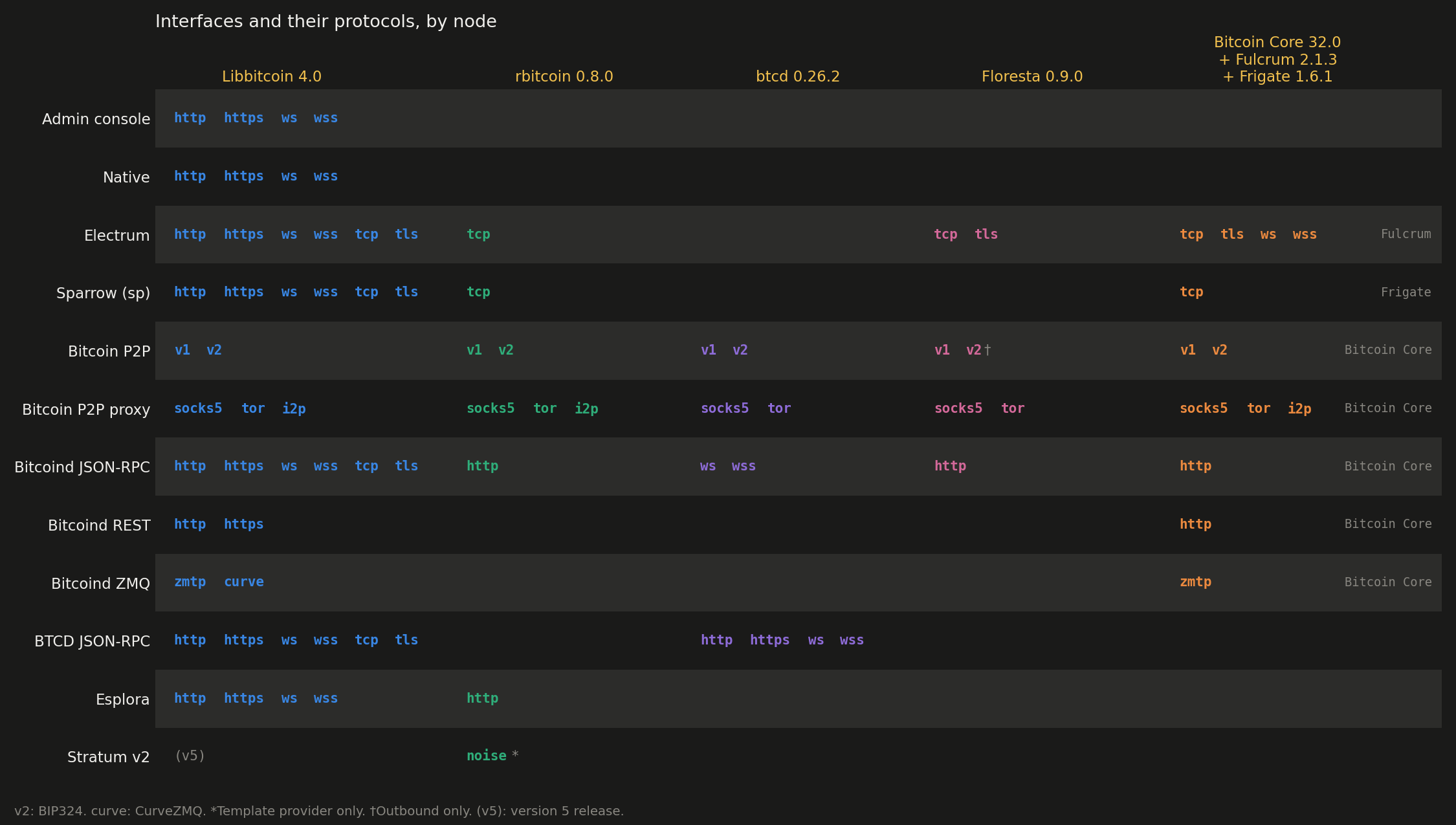Click the gray '(v5)' in Stratum v2 row

pyautogui.click(x=190, y=756)
